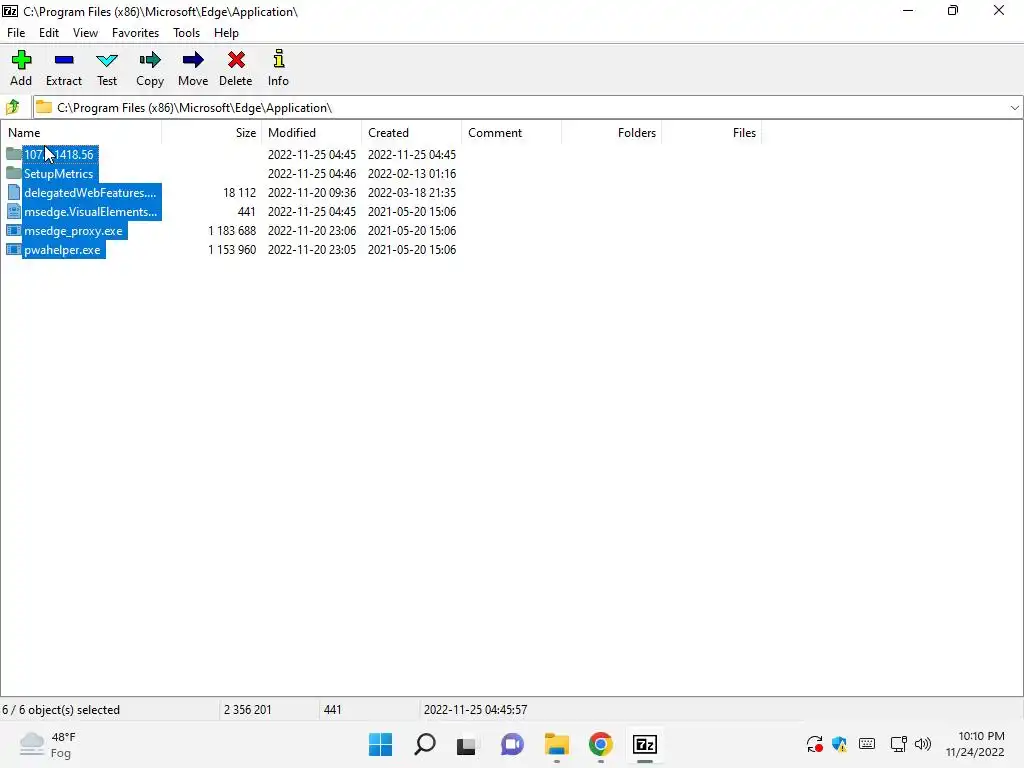Open the Favorites menu
This screenshot has width=1024, height=768.
click(135, 33)
